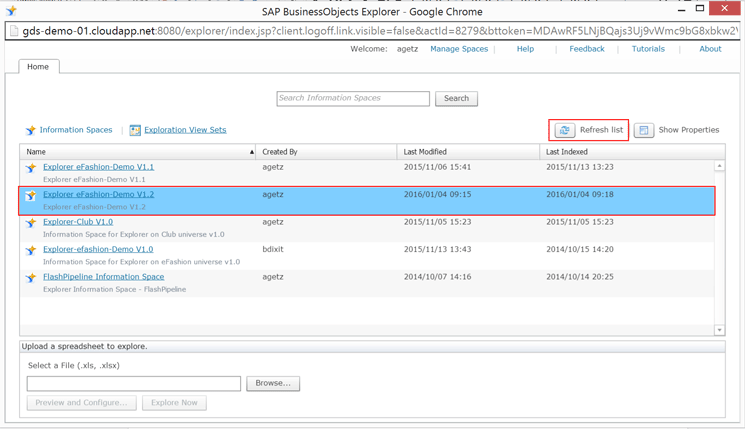
Task: Click Created By bdixit cell
Action: tap(273, 249)
